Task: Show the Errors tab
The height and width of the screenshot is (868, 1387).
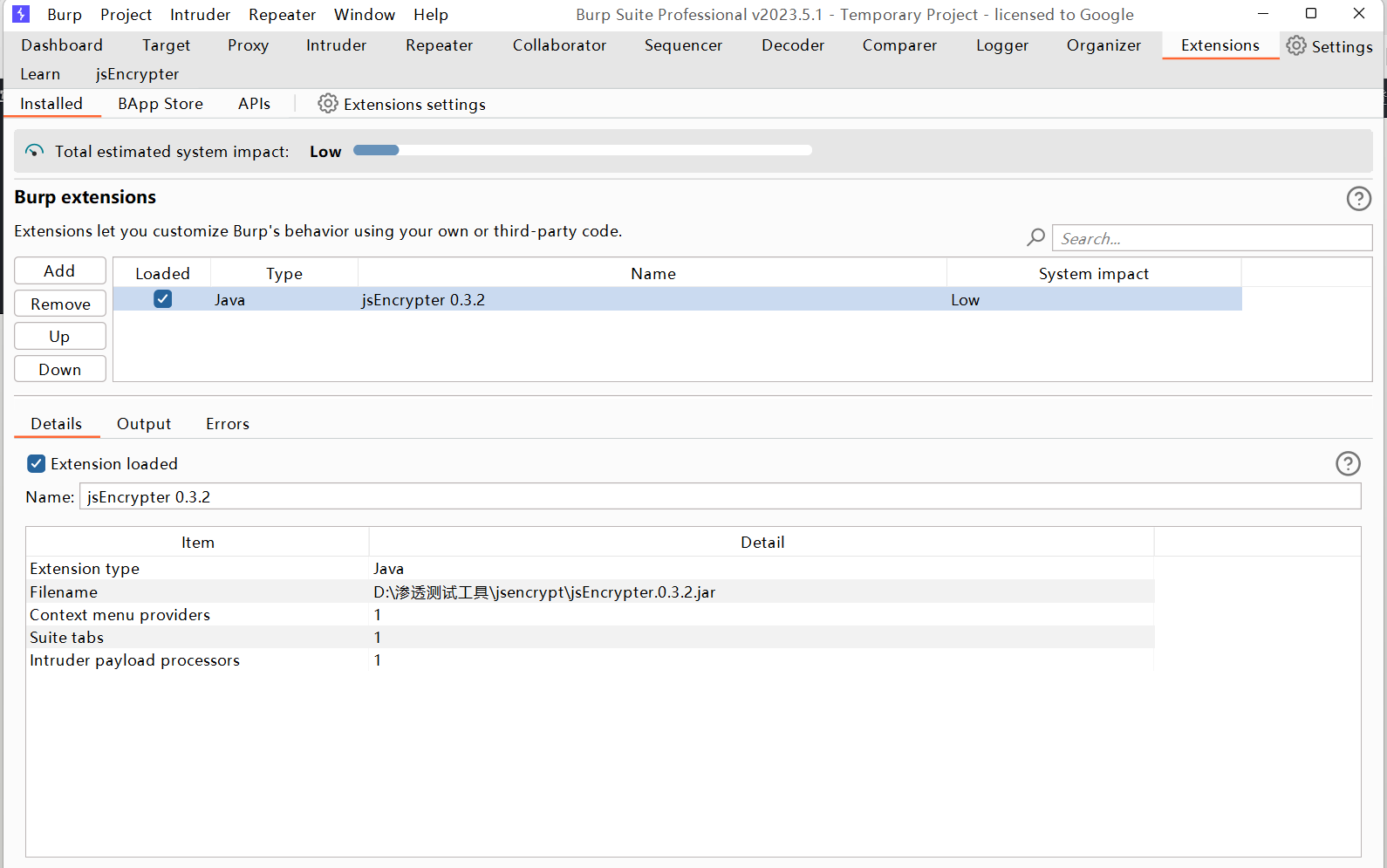Action: [228, 424]
